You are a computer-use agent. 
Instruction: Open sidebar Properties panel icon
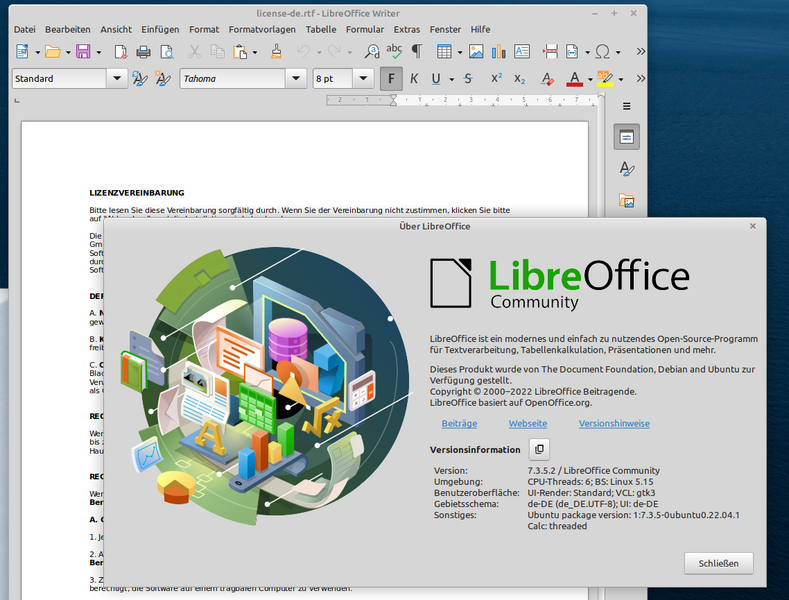pyautogui.click(x=626, y=137)
